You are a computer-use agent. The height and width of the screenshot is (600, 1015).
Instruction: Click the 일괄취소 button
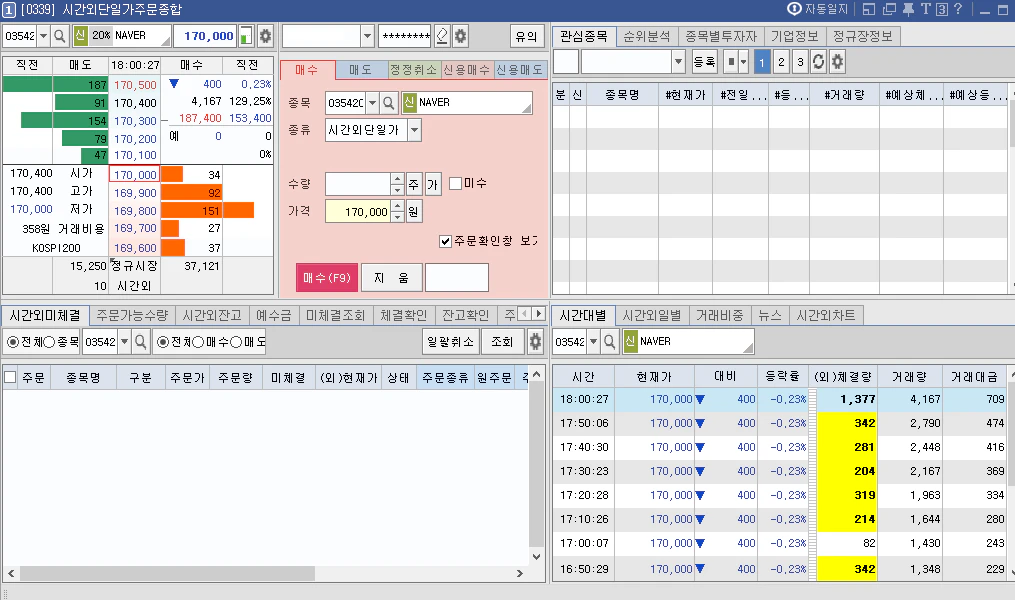pyautogui.click(x=451, y=341)
